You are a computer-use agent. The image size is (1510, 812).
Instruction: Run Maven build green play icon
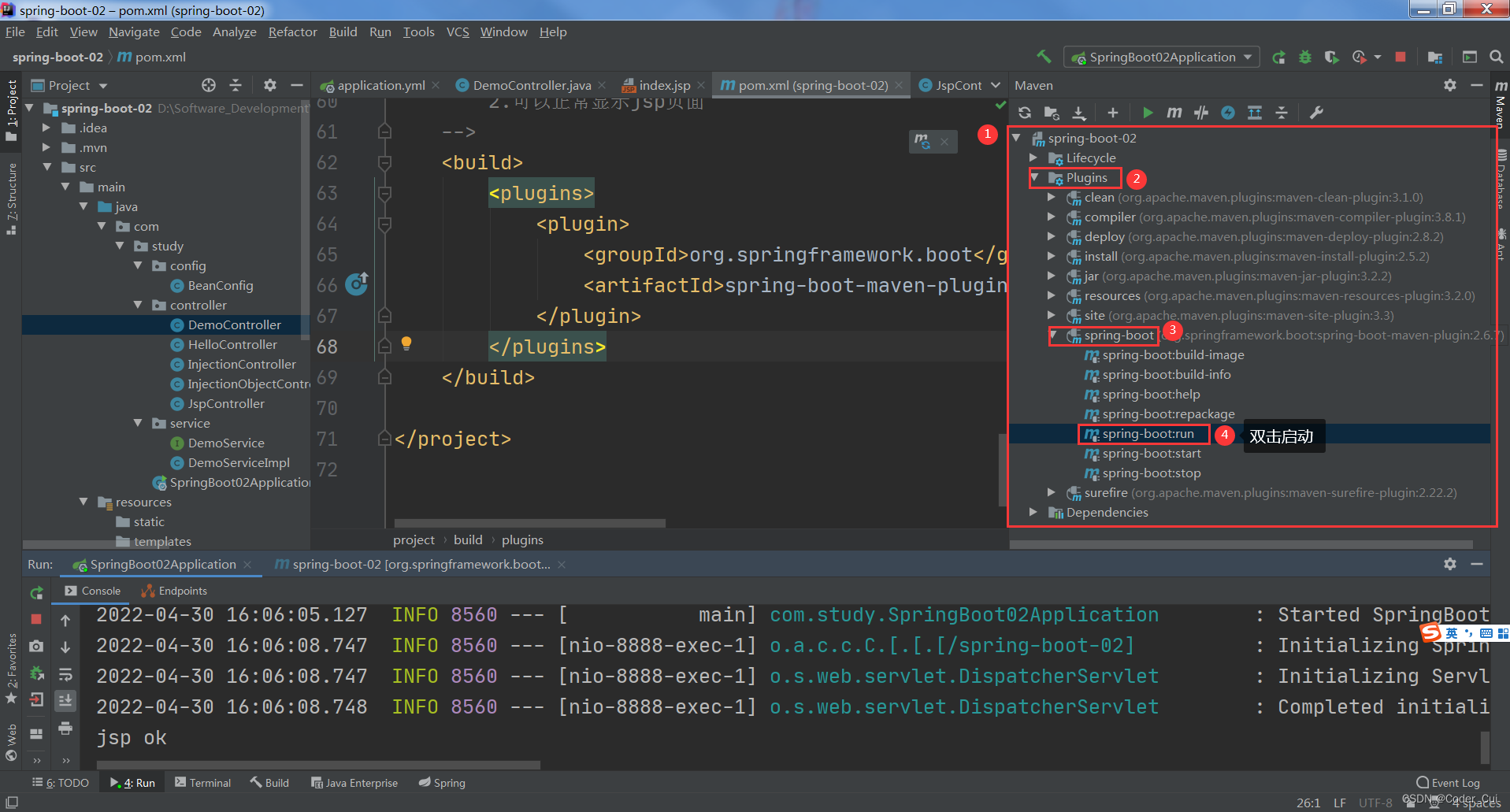[x=1148, y=113]
